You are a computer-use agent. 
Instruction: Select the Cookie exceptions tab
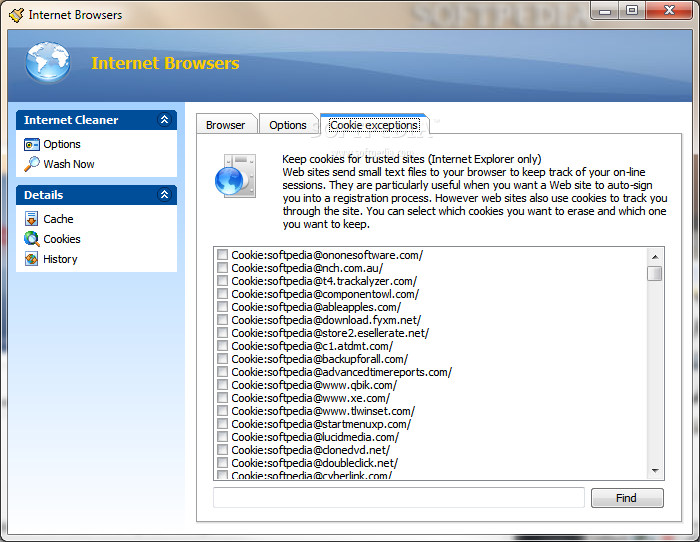click(x=374, y=125)
